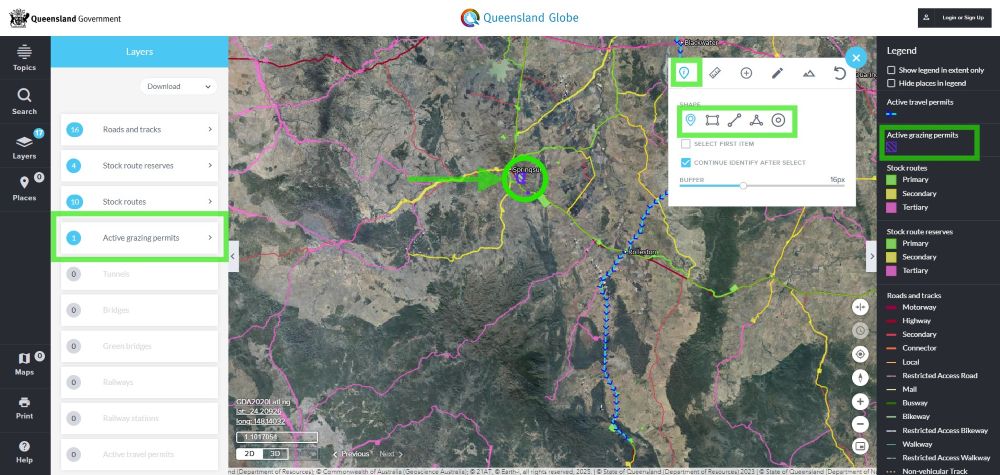This screenshot has width=1000, height=475.
Task: Click the time slider clock icon
Action: click(860, 331)
